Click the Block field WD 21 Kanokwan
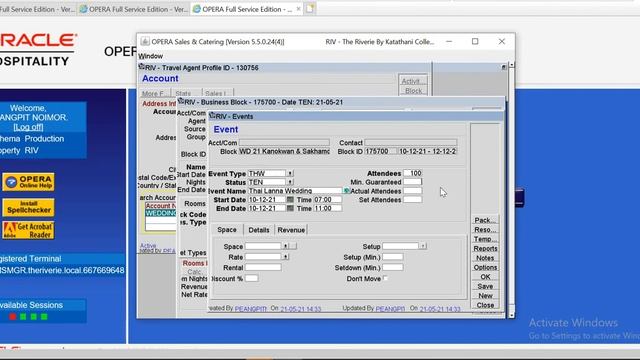The width and height of the screenshot is (640, 360). pos(284,151)
